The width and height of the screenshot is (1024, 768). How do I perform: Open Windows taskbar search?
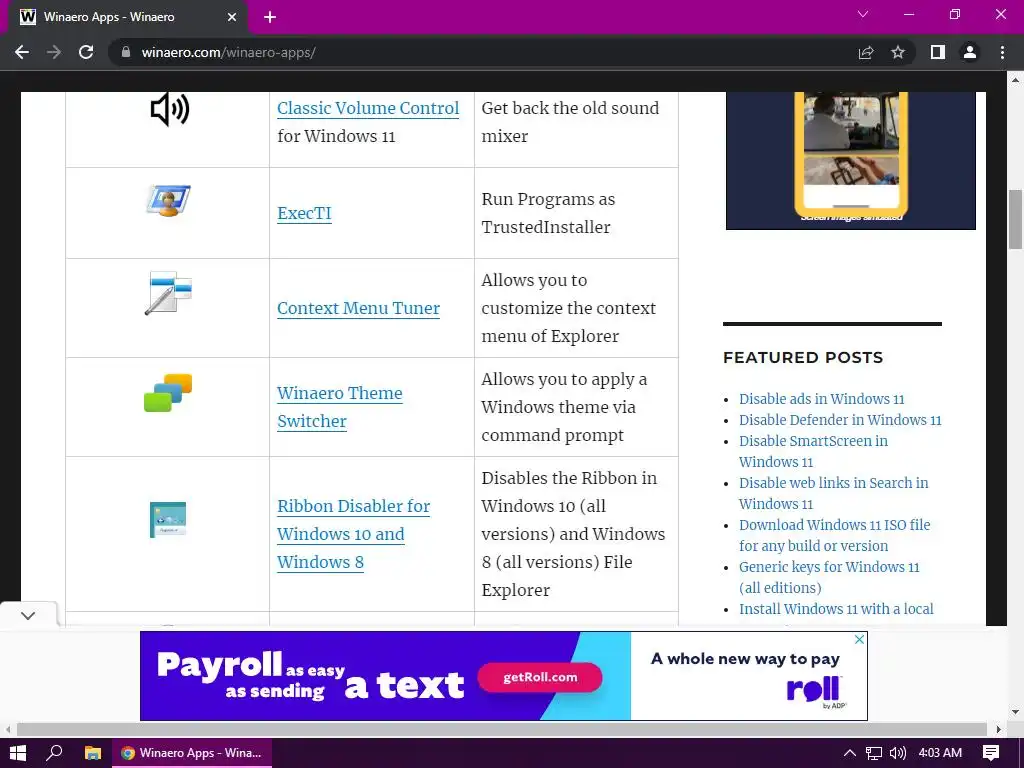click(55, 753)
